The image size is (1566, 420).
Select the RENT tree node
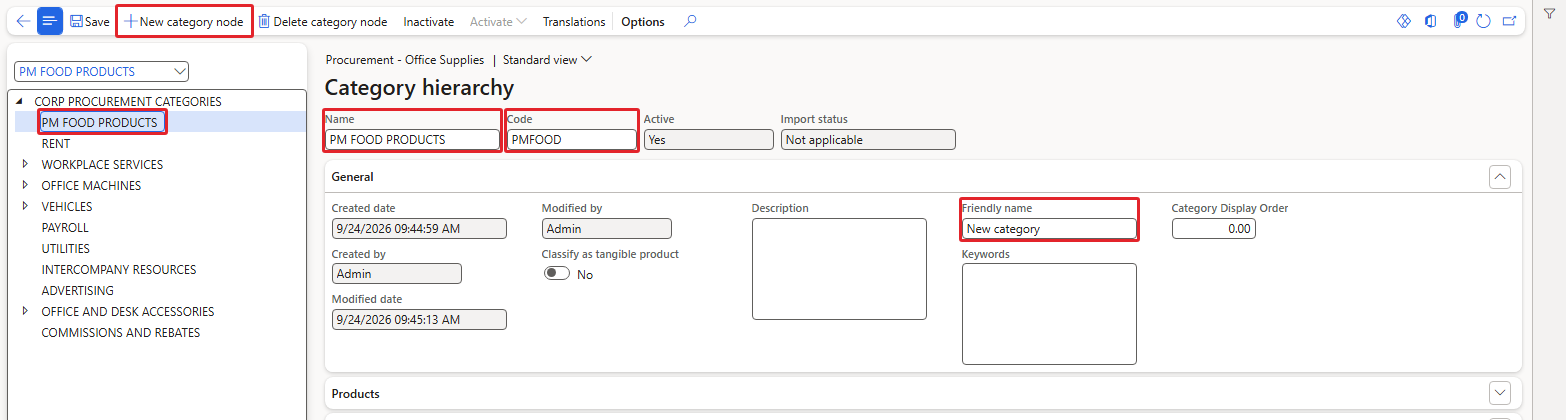pos(56,143)
